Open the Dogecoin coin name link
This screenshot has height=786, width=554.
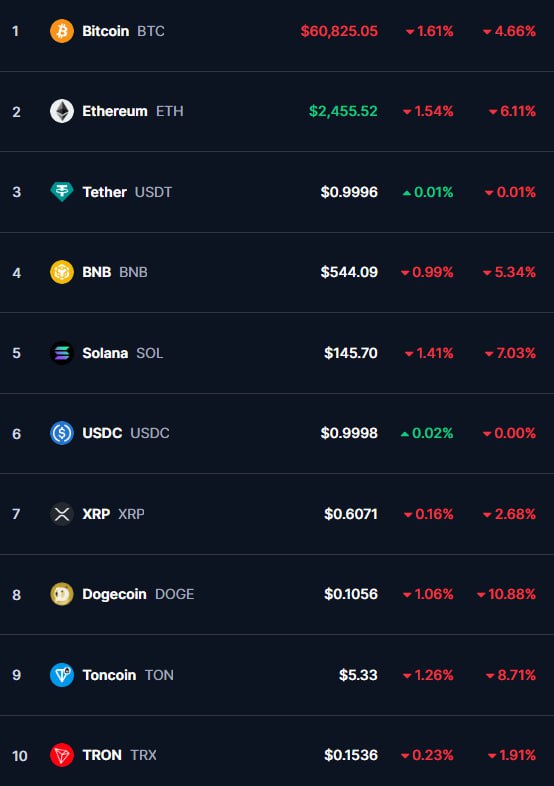click(114, 594)
